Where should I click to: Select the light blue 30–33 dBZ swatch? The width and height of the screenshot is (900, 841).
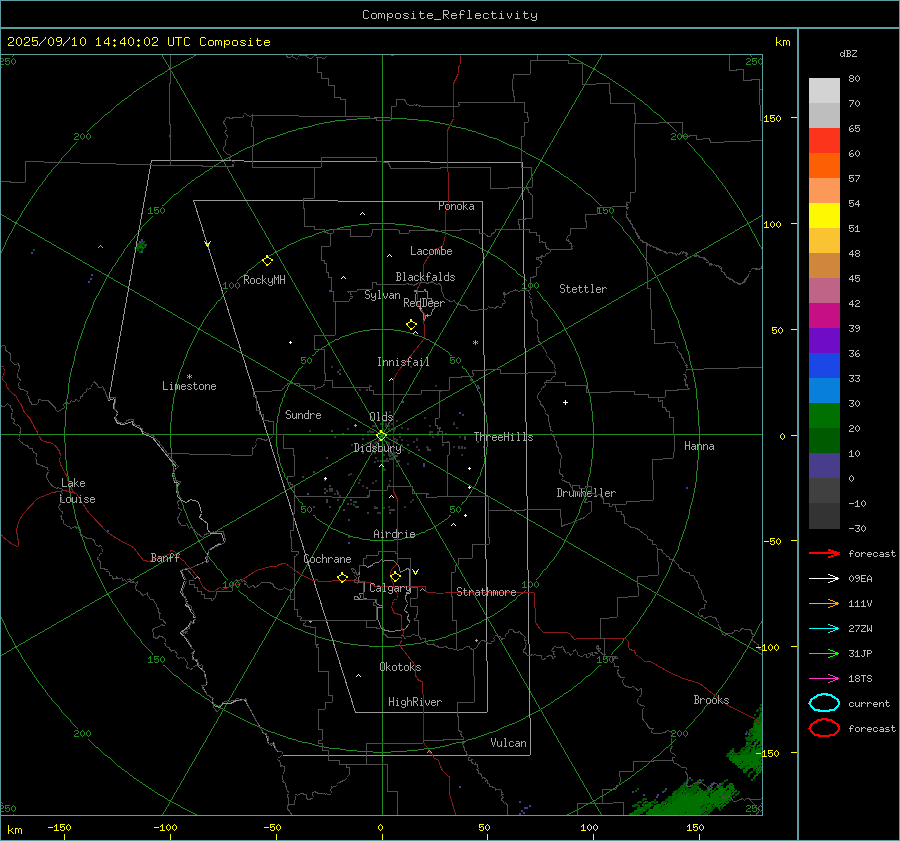coord(824,390)
